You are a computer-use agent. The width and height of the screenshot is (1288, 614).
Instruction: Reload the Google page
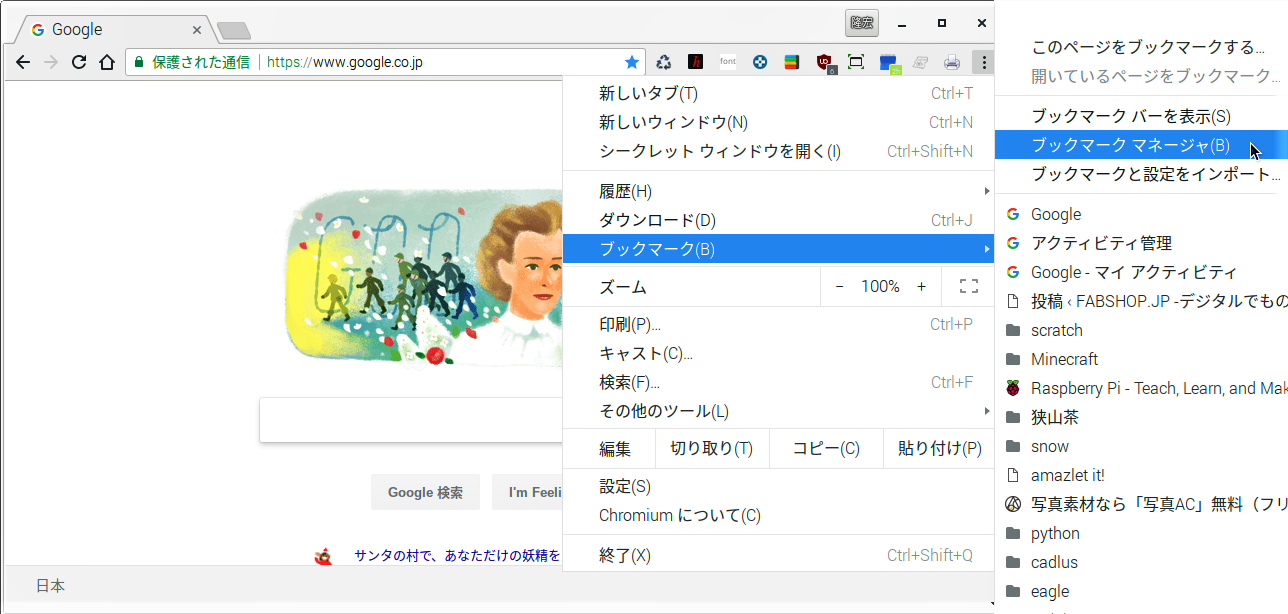[79, 62]
